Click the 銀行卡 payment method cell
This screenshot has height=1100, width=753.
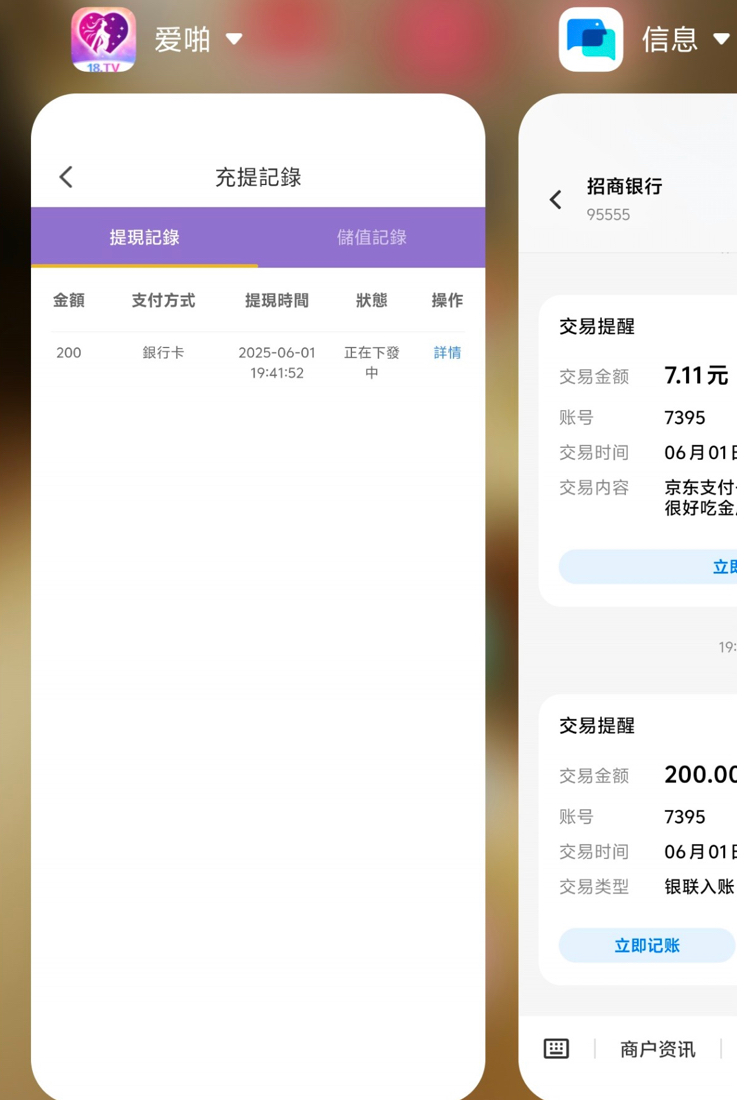point(163,353)
